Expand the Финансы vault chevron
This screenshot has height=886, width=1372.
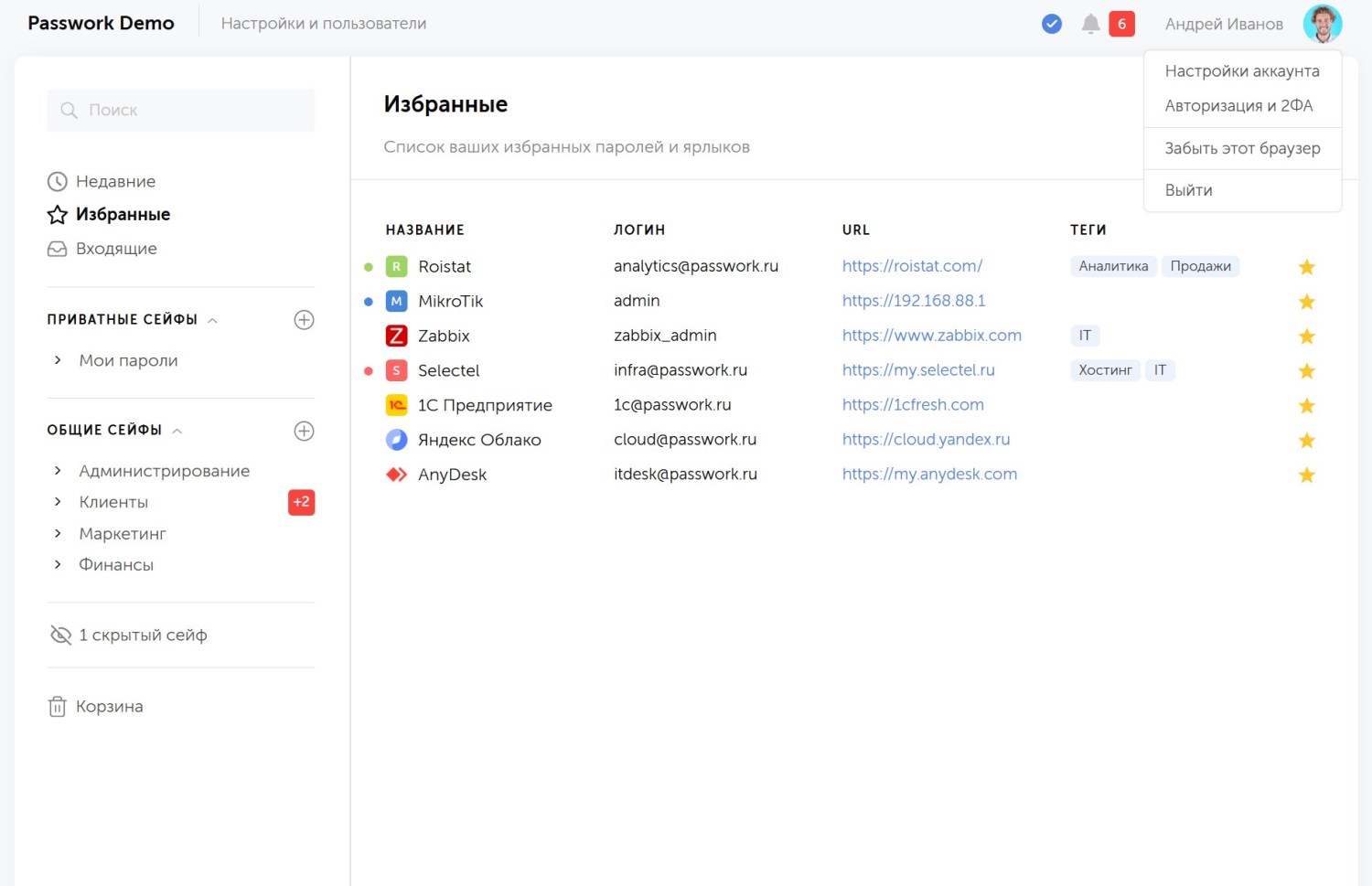58,565
